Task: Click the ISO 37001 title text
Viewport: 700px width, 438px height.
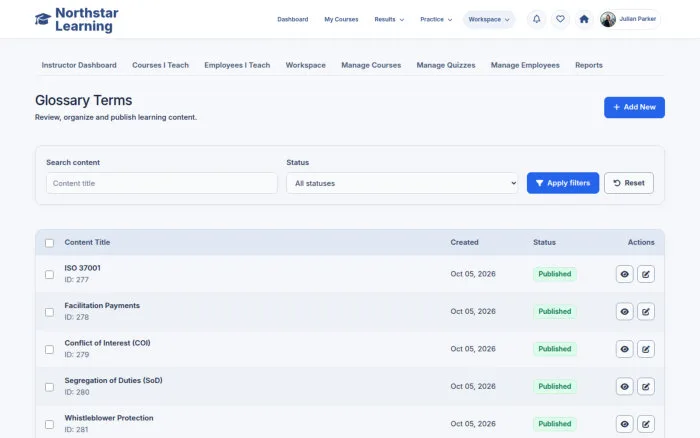Action: (x=83, y=268)
